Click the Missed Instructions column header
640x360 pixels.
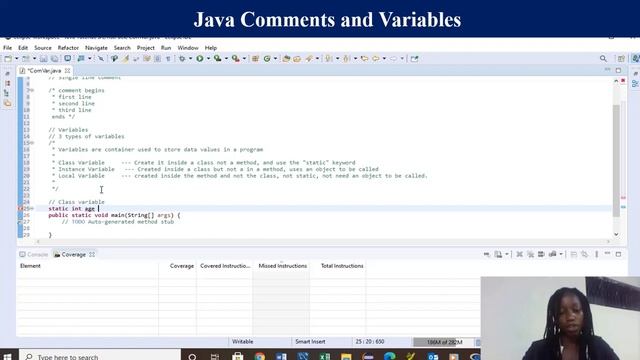(281, 266)
